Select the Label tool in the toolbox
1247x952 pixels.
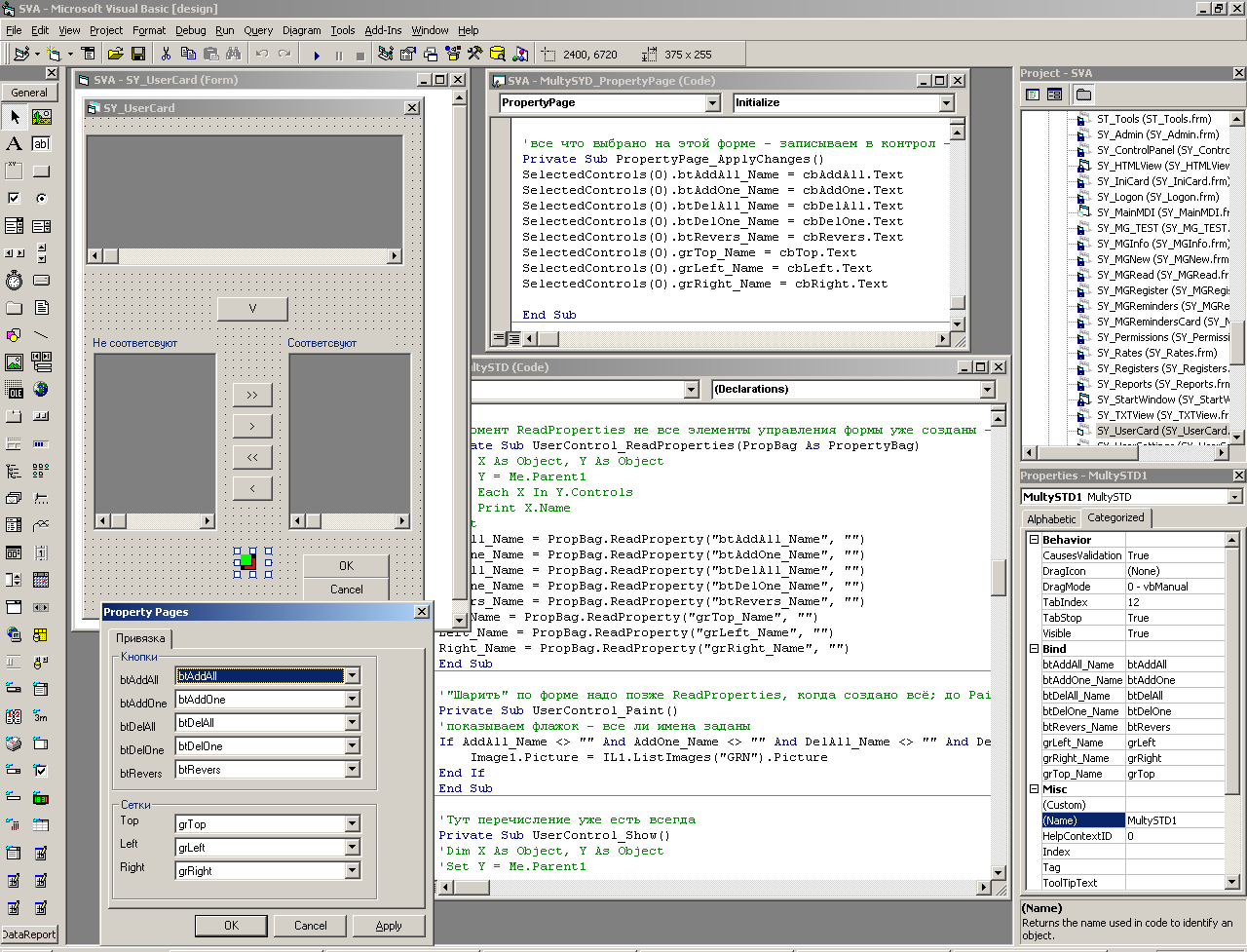(14, 144)
